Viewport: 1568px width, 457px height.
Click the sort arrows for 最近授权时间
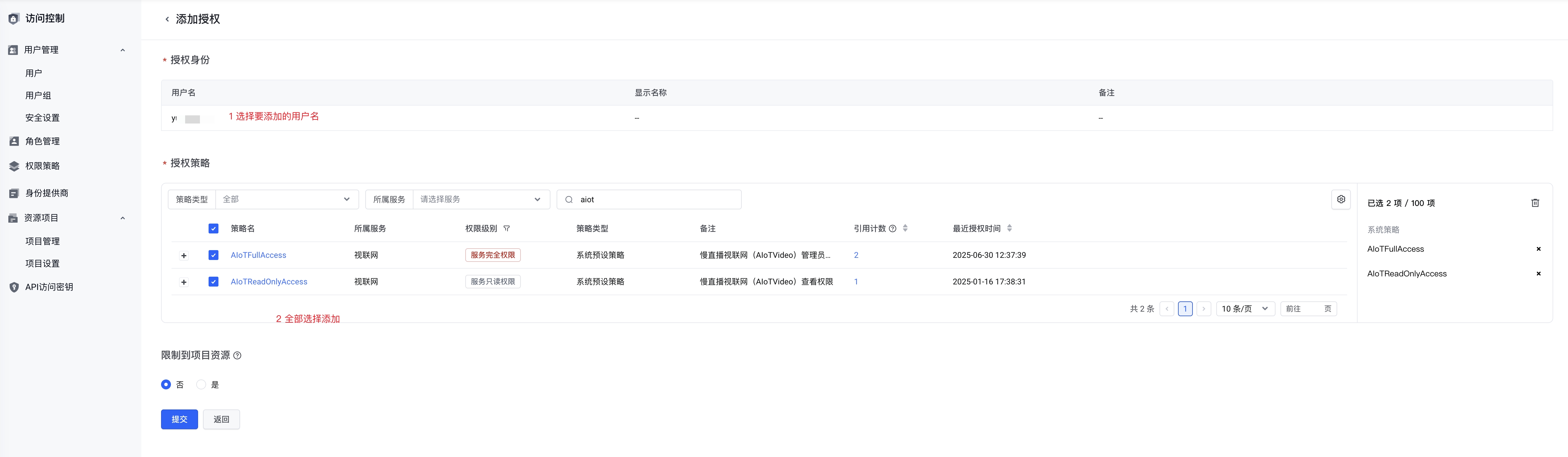(x=1009, y=228)
